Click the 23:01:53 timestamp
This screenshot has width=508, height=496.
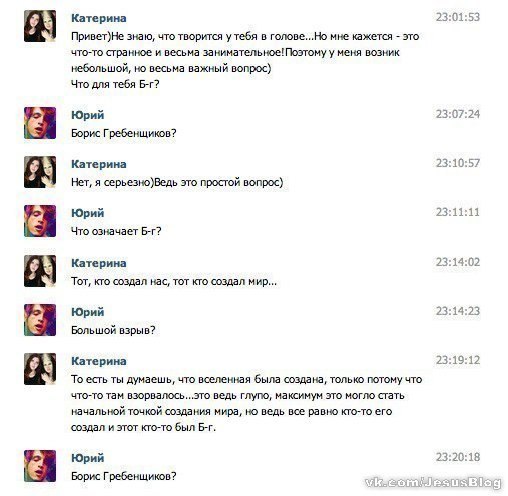(x=458, y=17)
